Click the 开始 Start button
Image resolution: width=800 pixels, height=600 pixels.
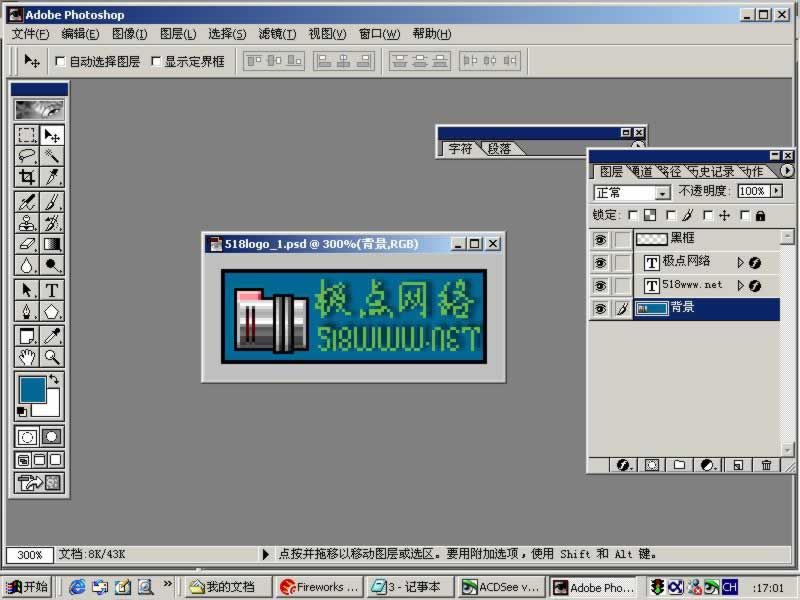(x=27, y=587)
